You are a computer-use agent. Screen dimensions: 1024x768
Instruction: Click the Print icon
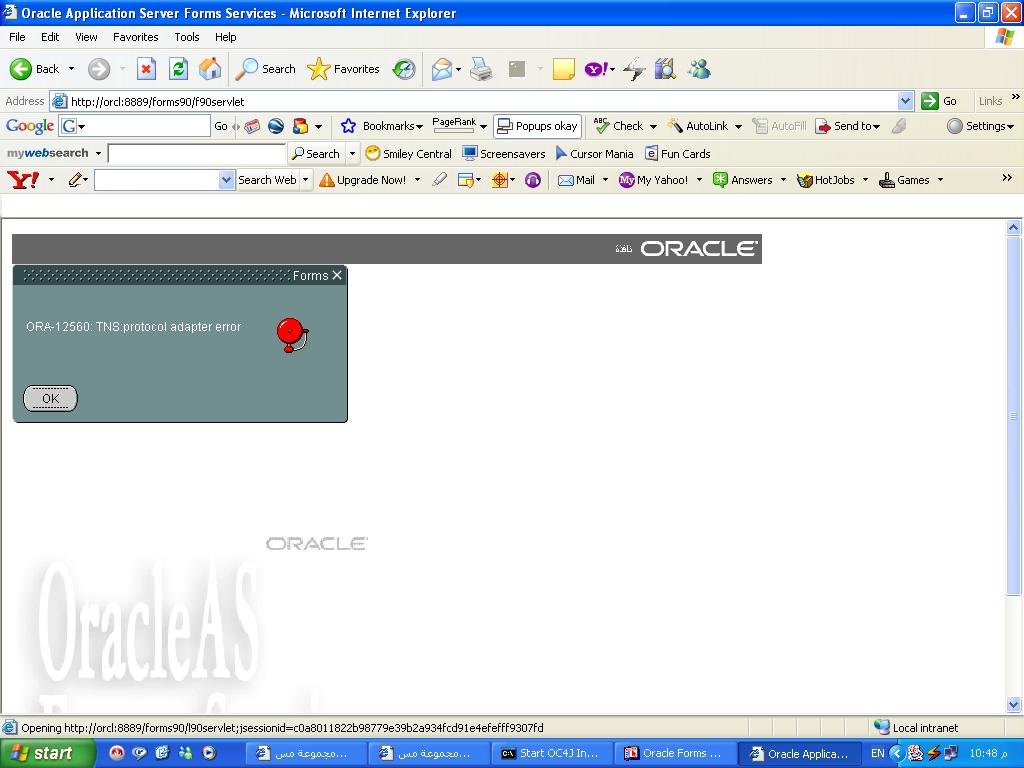(481, 69)
